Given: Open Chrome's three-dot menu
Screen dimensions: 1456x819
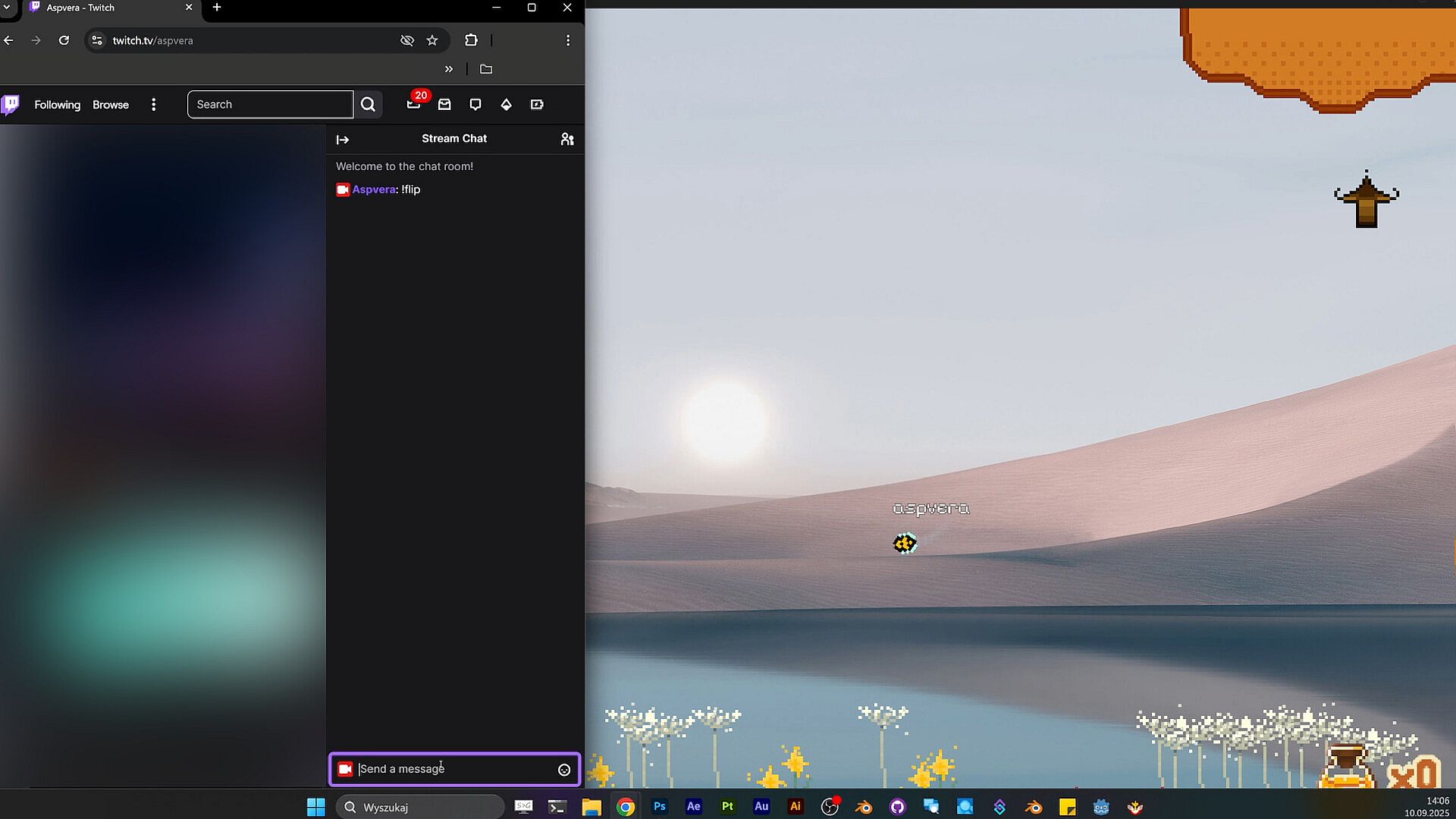Looking at the screenshot, I should (568, 40).
